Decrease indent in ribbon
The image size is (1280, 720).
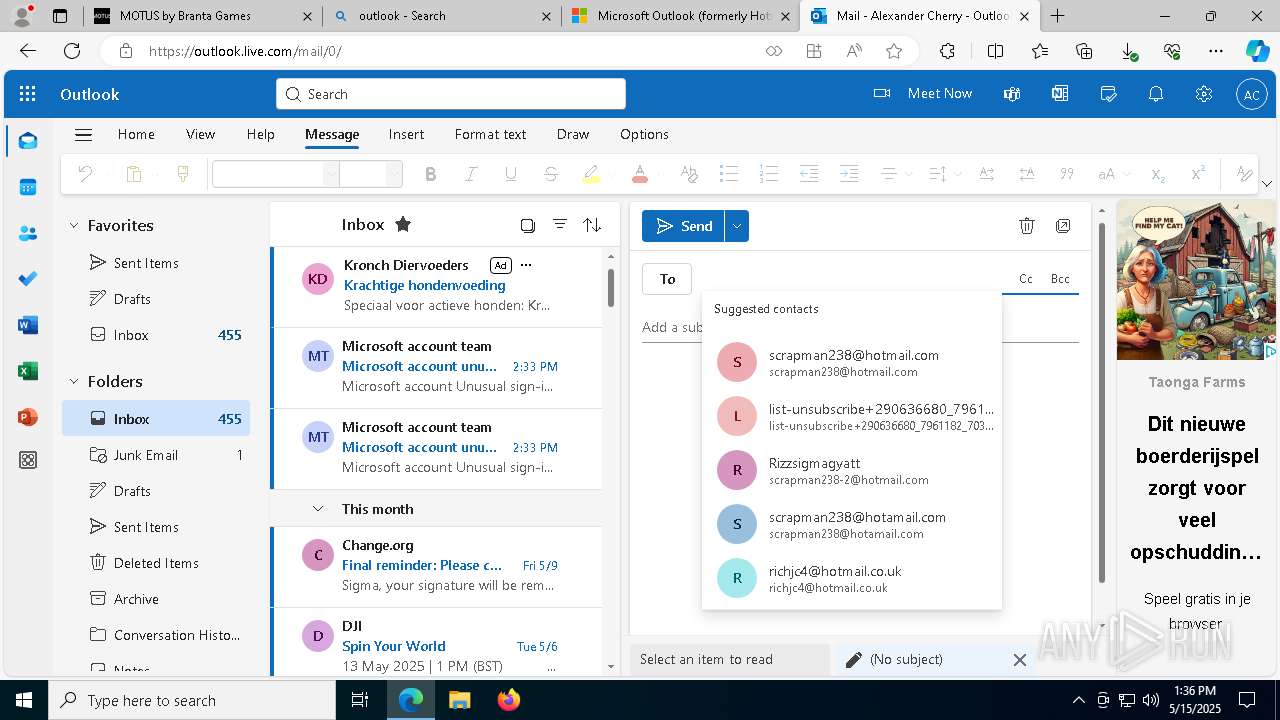[x=809, y=174]
